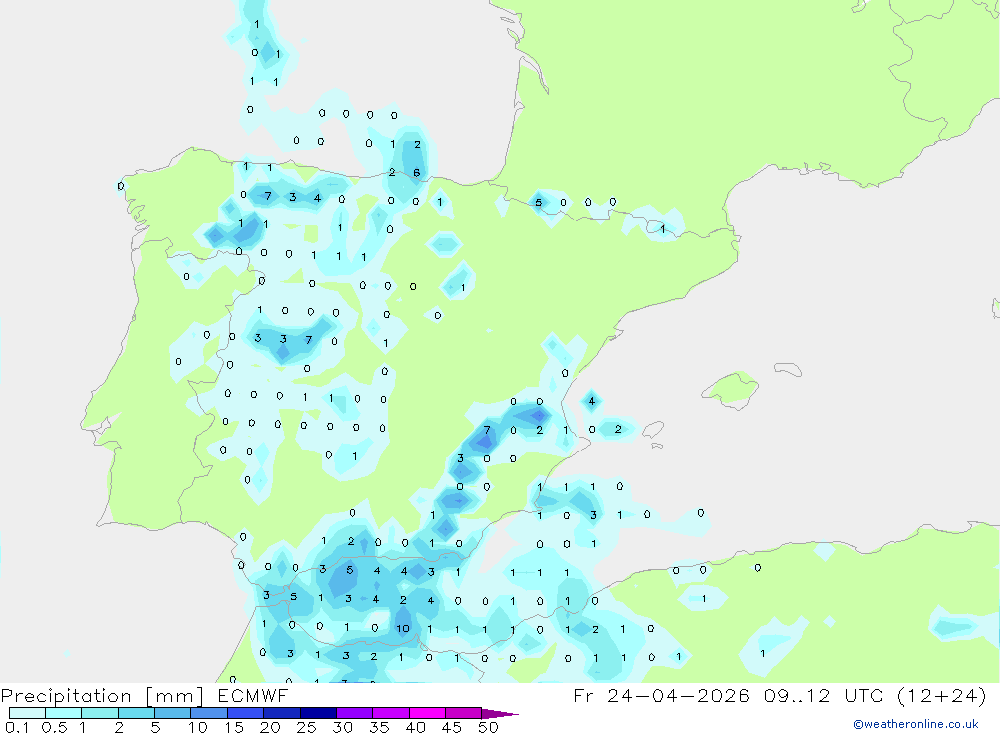Screen dimensions: 1000x733
Task: Click the '50' legend scale label
Action: [x=488, y=727]
